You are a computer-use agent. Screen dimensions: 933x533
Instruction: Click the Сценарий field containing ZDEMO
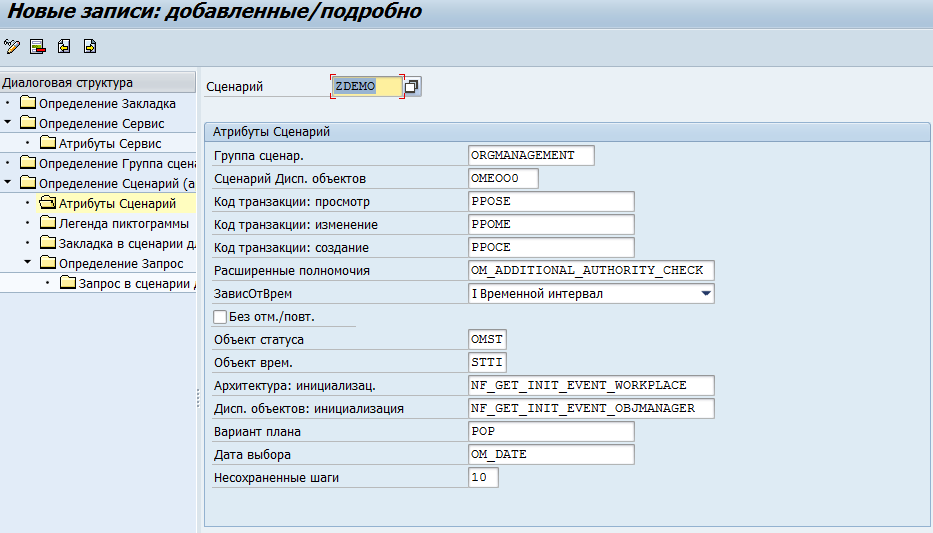[x=367, y=87]
